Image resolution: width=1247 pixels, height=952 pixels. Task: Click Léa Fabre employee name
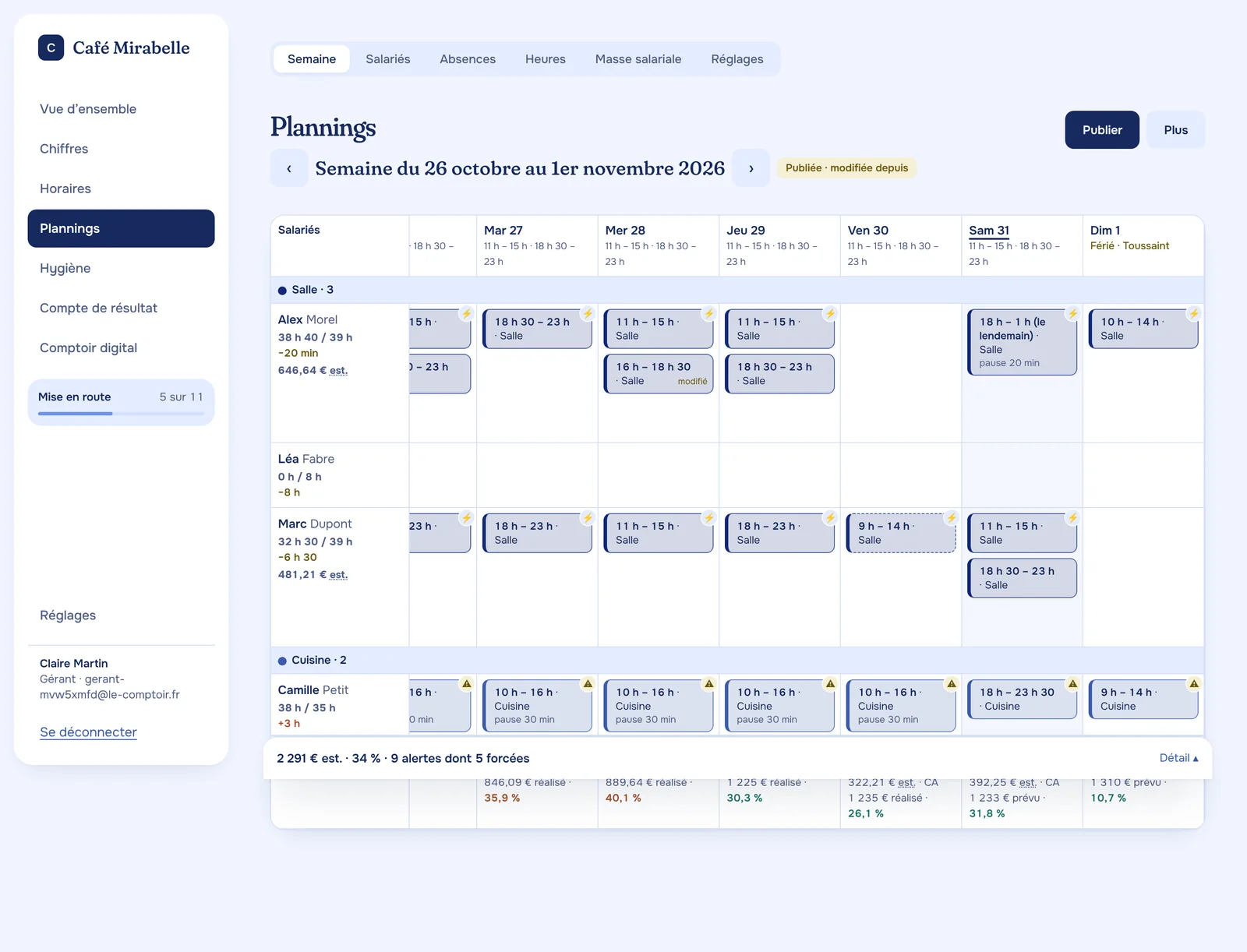(306, 459)
